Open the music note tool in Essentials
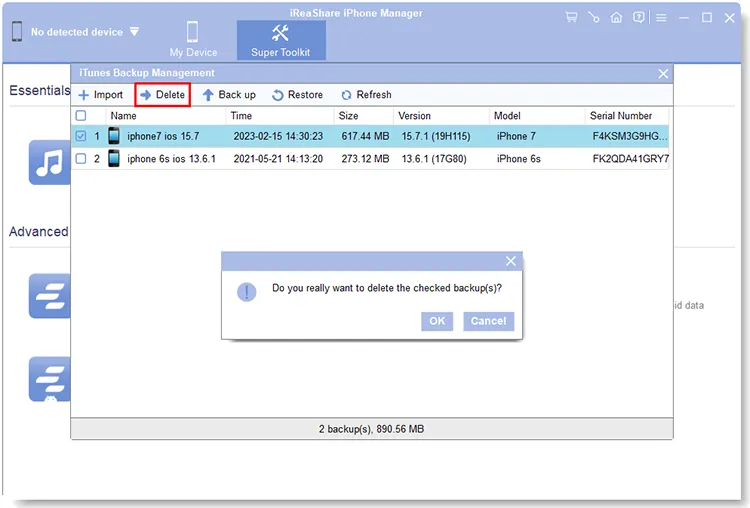Screen dimensions: 750x508 coord(50,162)
